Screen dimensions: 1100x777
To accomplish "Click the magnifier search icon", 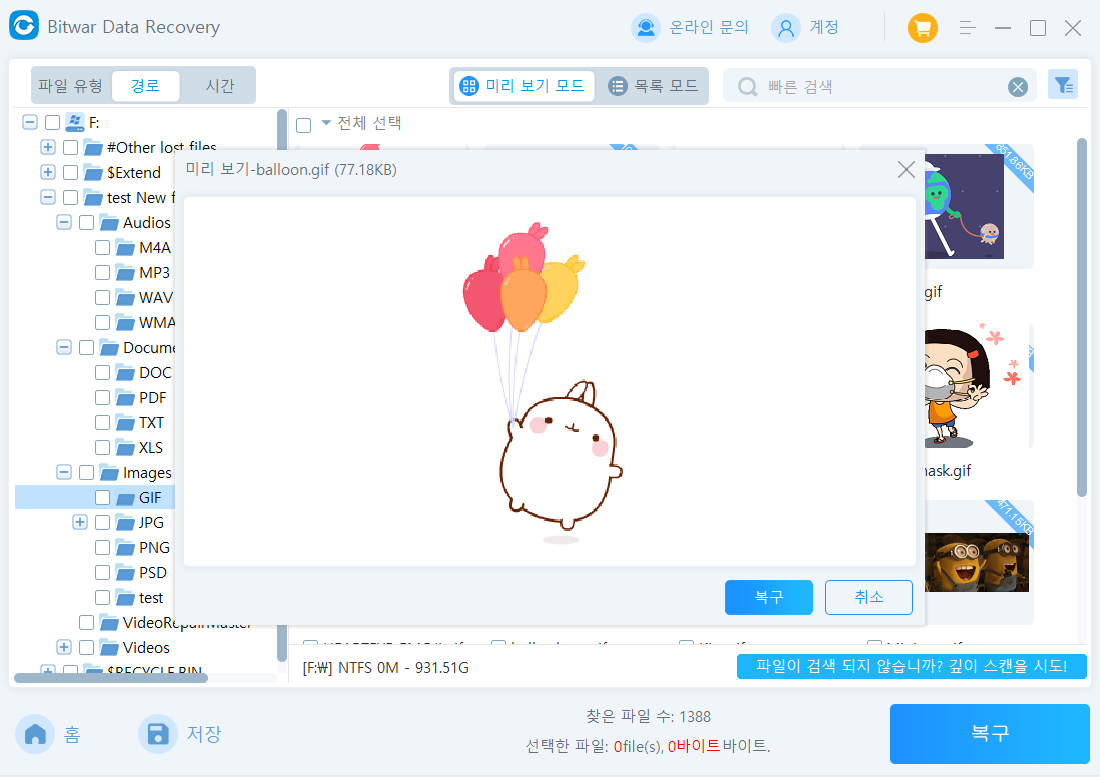I will pos(748,87).
